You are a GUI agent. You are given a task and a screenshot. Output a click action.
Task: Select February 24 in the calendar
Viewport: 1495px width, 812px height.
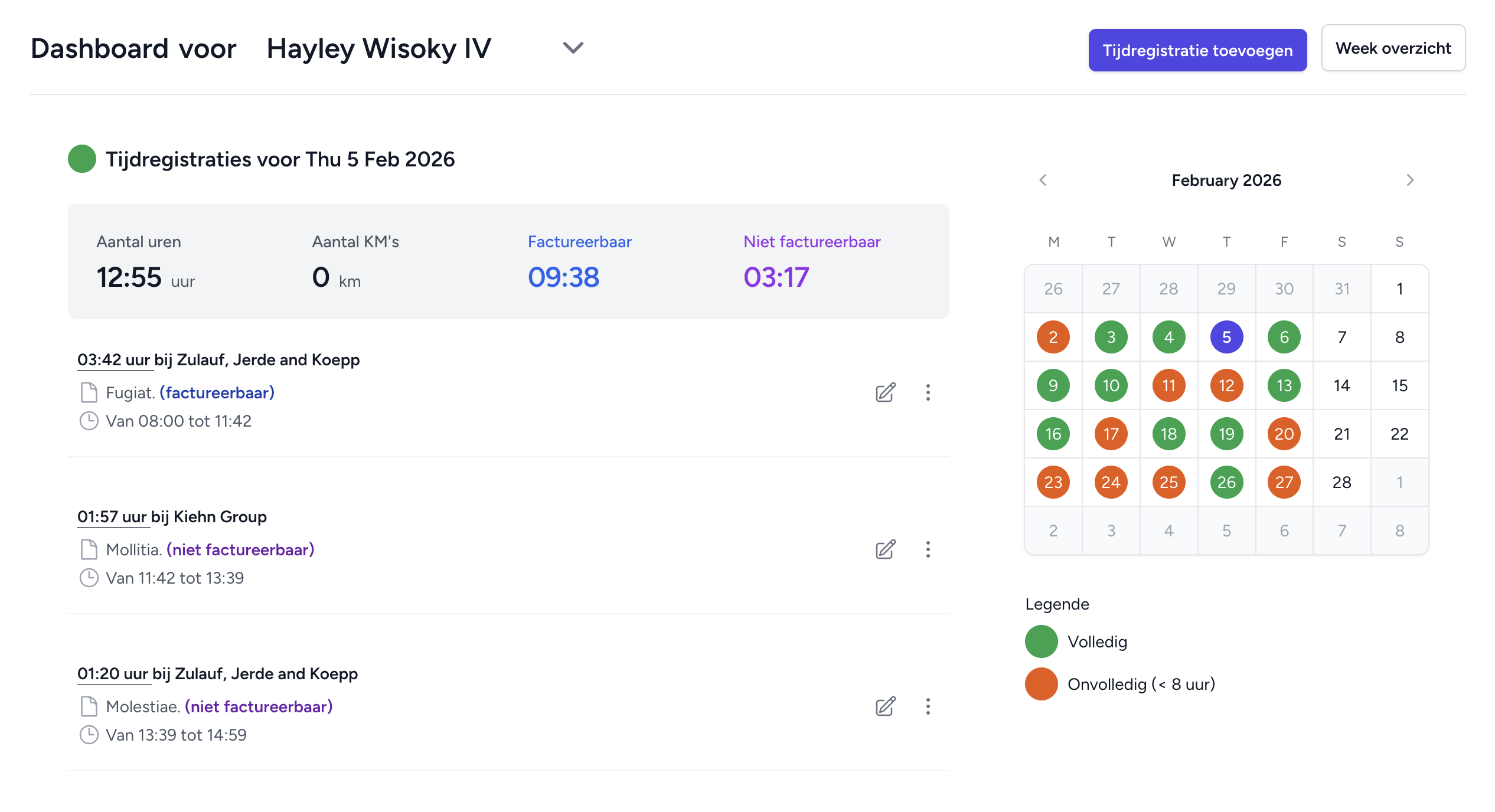coord(1111,482)
